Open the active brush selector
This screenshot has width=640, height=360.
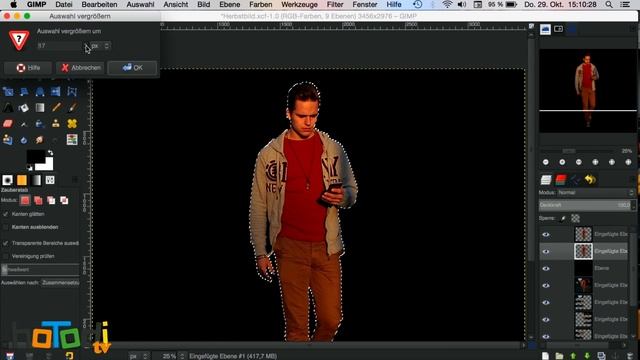pos(7,180)
